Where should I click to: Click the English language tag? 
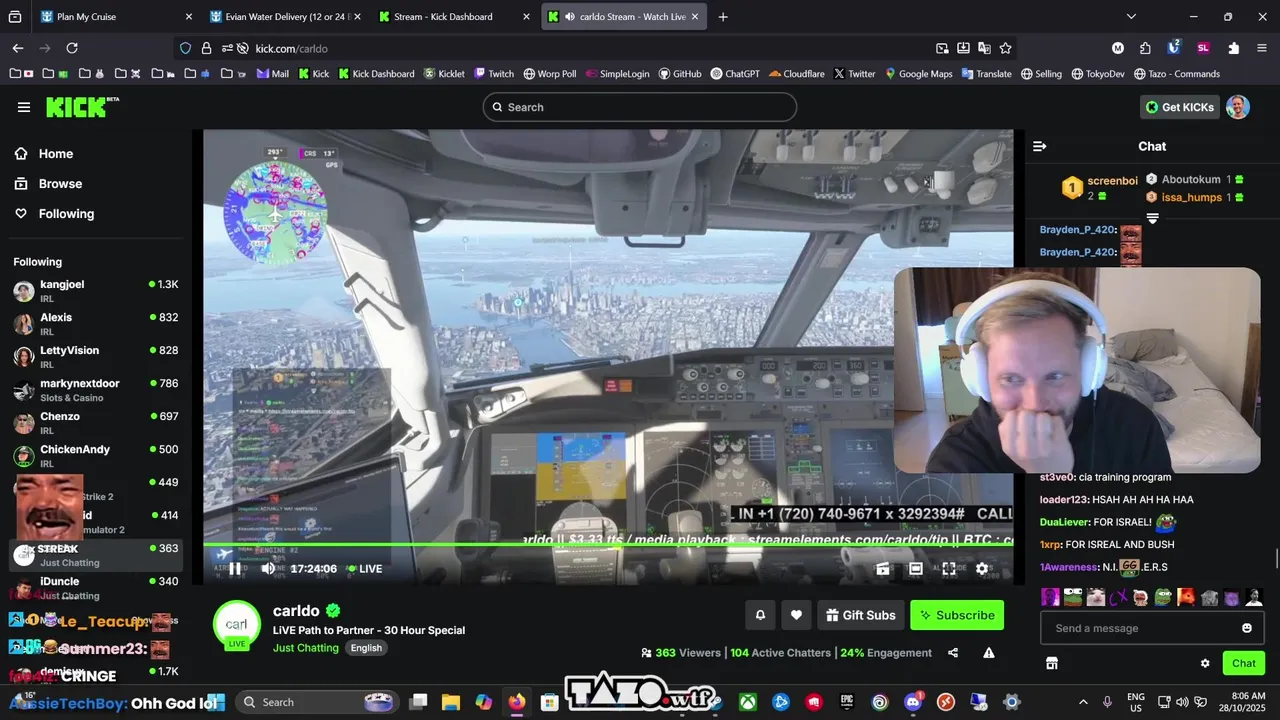366,648
